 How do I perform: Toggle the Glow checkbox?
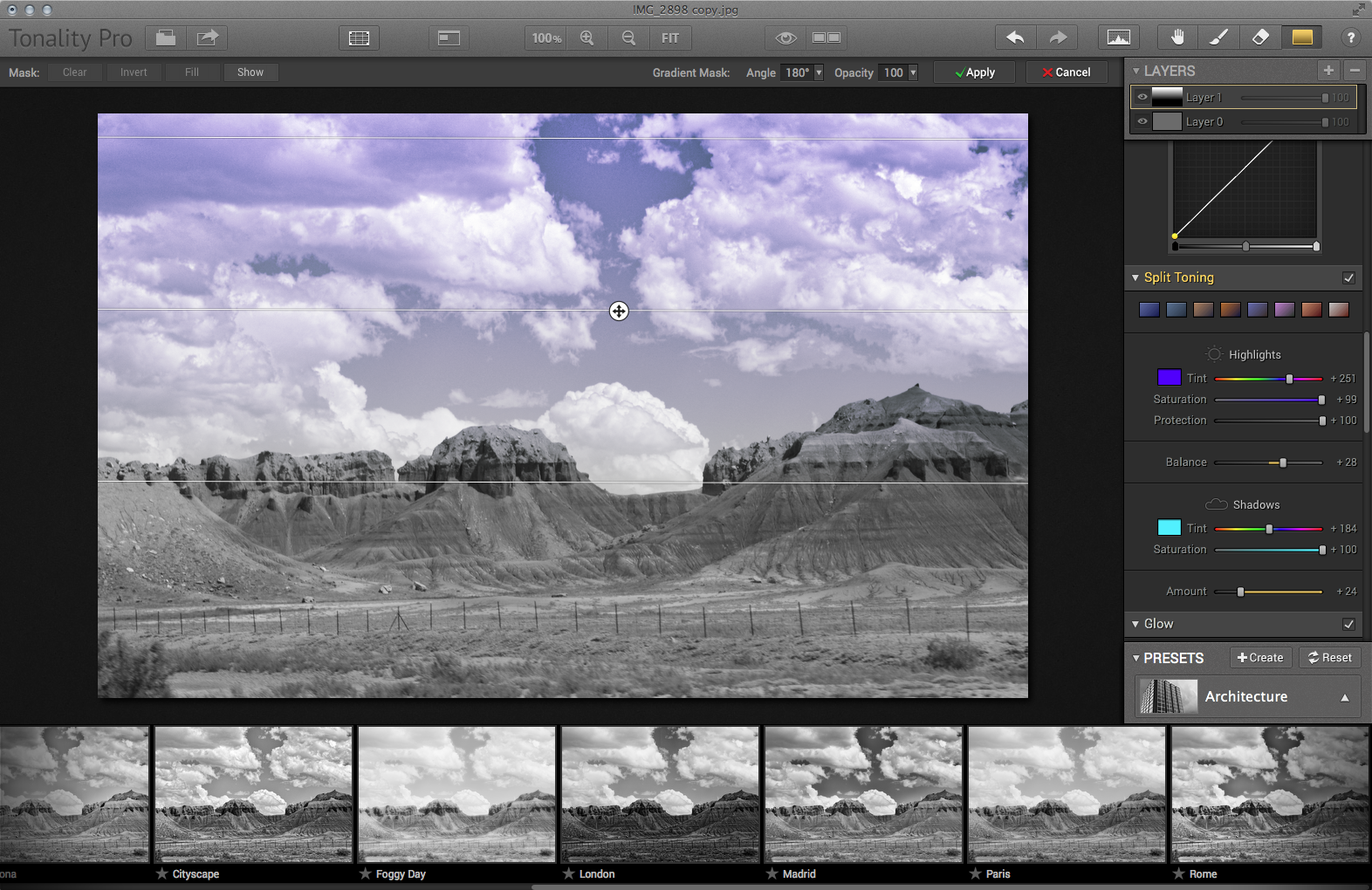pyautogui.click(x=1348, y=624)
